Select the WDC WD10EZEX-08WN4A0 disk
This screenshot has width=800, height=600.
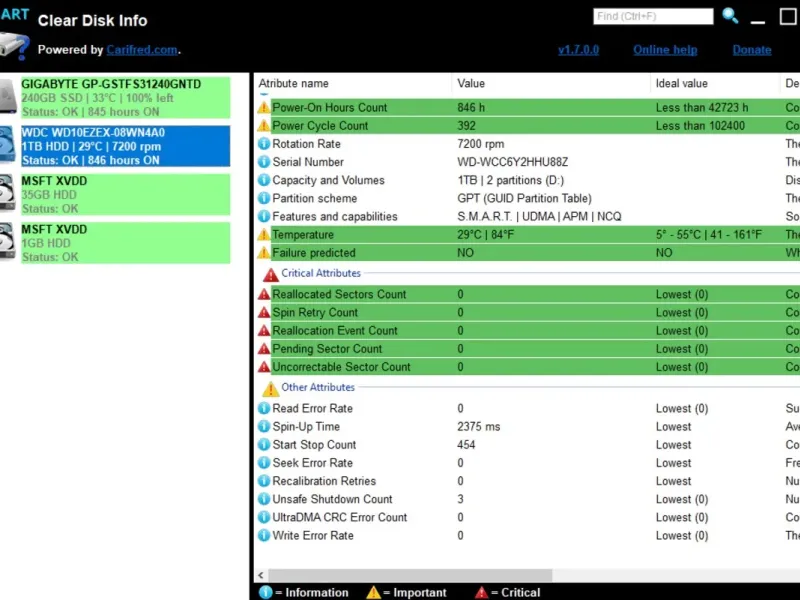coord(126,146)
